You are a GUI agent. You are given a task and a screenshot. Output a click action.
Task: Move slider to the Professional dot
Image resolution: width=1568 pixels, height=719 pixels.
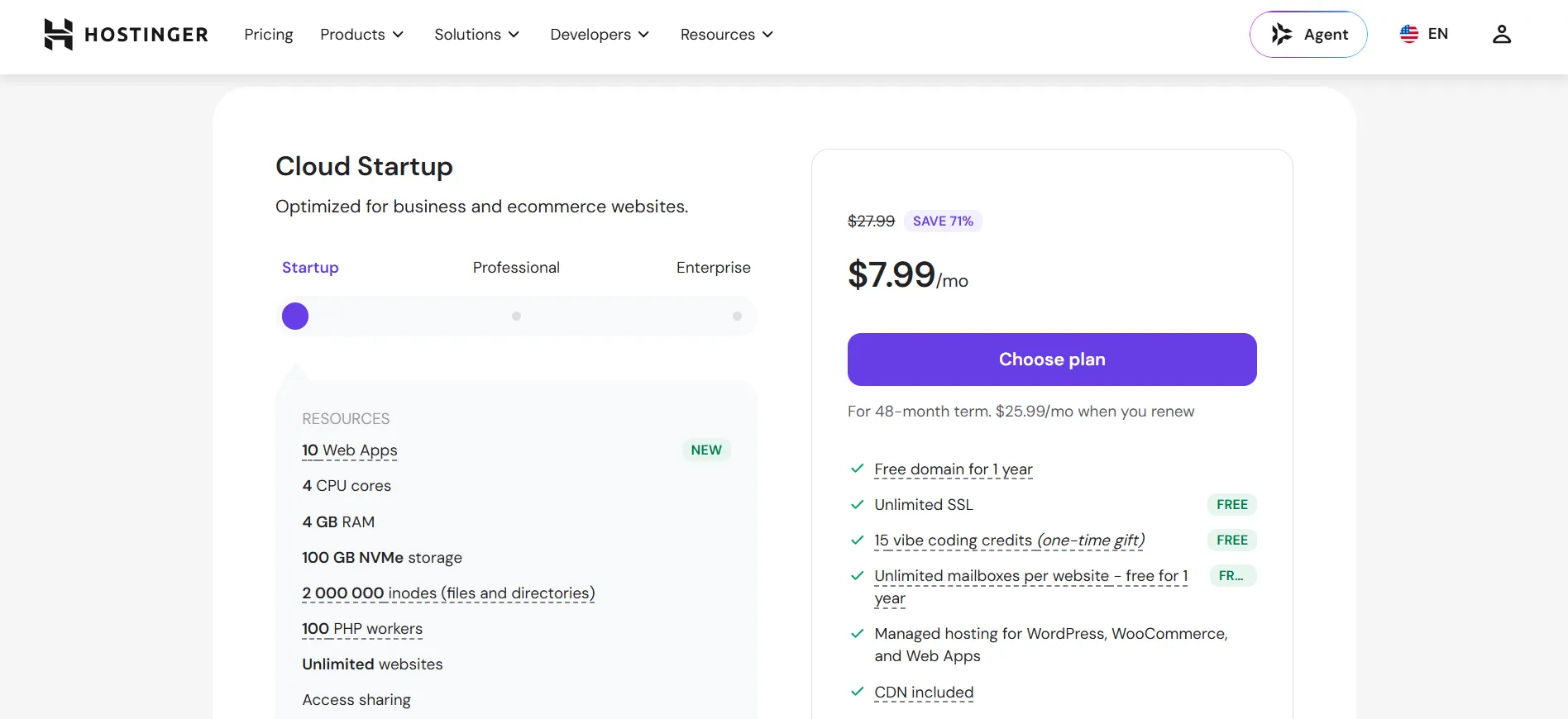(516, 317)
